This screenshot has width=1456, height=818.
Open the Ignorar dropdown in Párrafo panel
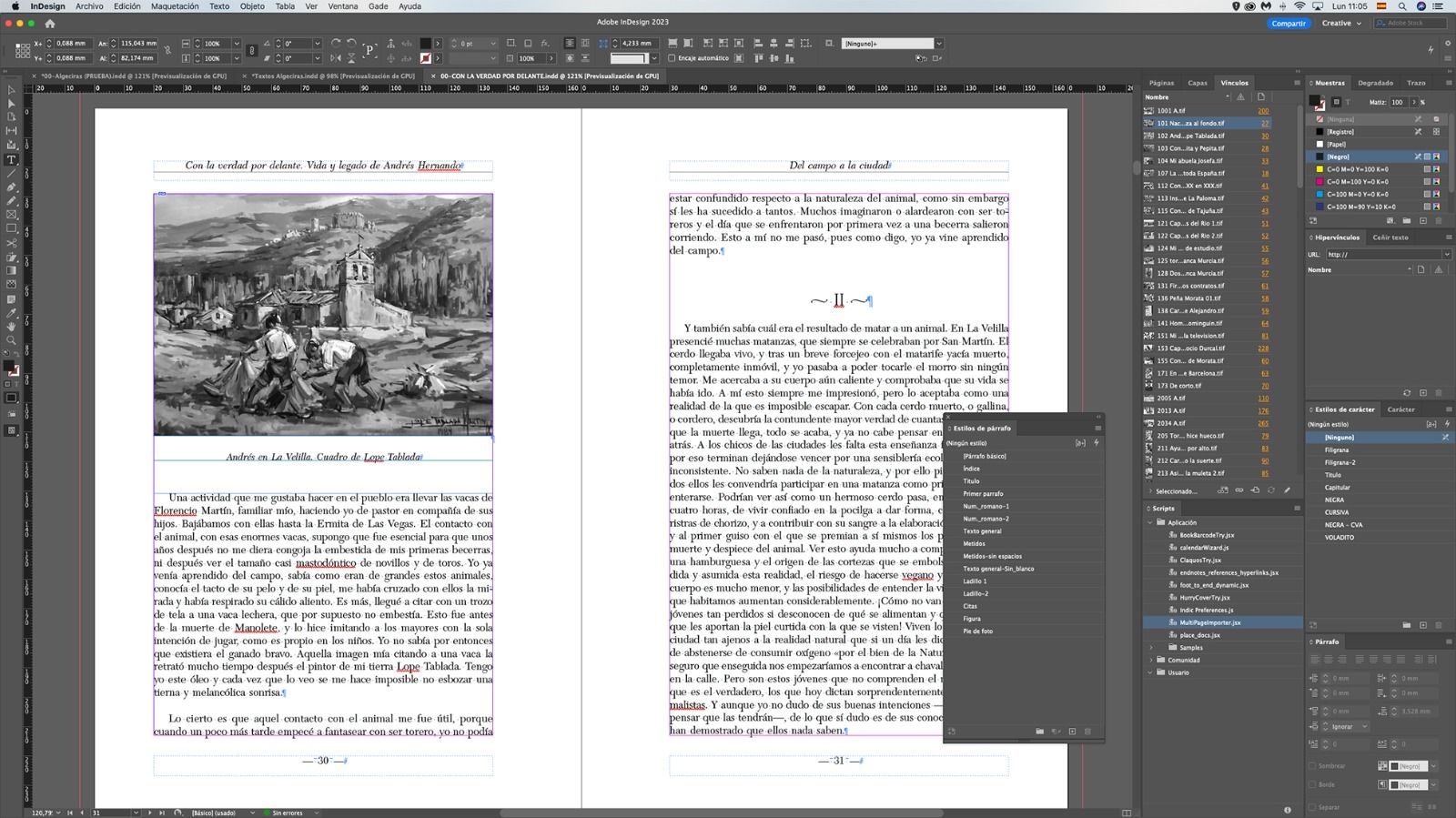tap(1365, 726)
